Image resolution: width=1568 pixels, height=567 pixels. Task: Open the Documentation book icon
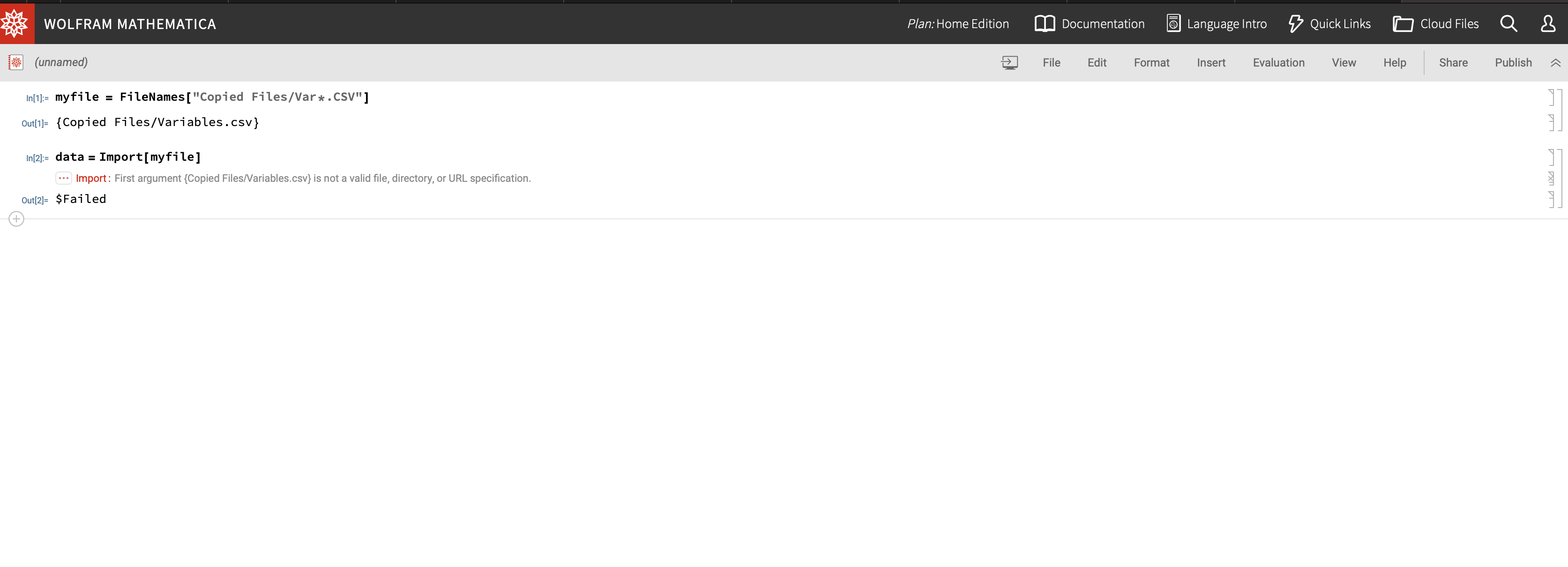[1045, 24]
